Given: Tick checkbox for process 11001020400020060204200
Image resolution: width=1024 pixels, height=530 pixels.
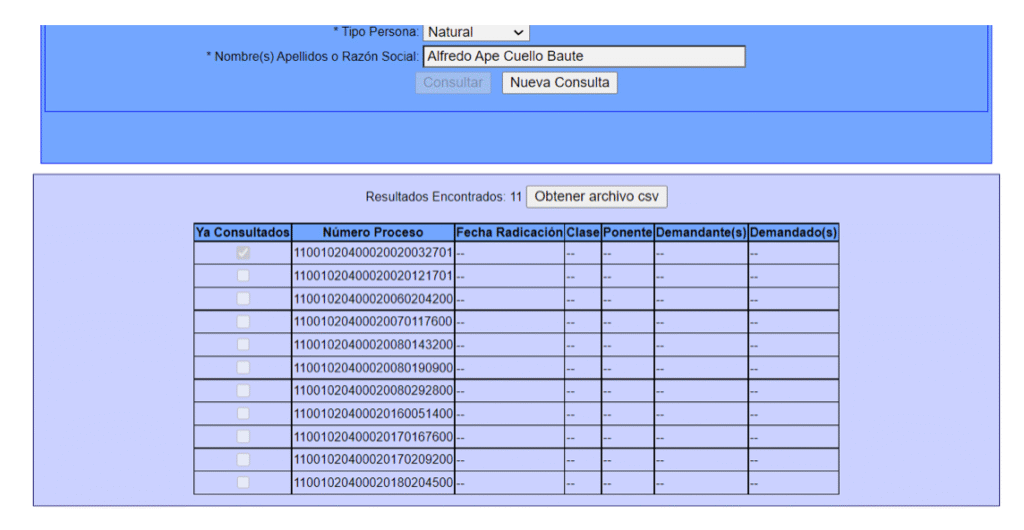Looking at the screenshot, I should [243, 299].
